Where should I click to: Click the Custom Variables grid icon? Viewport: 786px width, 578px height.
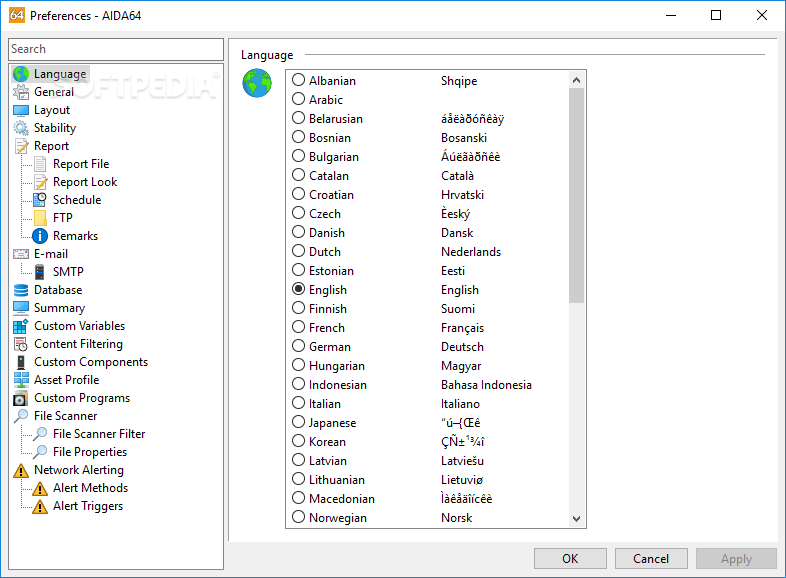point(21,326)
